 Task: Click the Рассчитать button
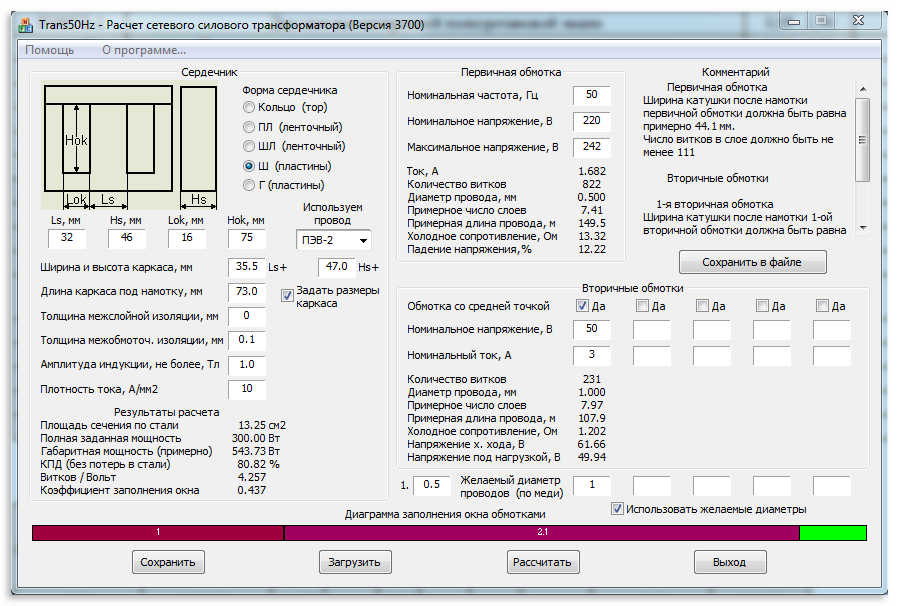[542, 562]
